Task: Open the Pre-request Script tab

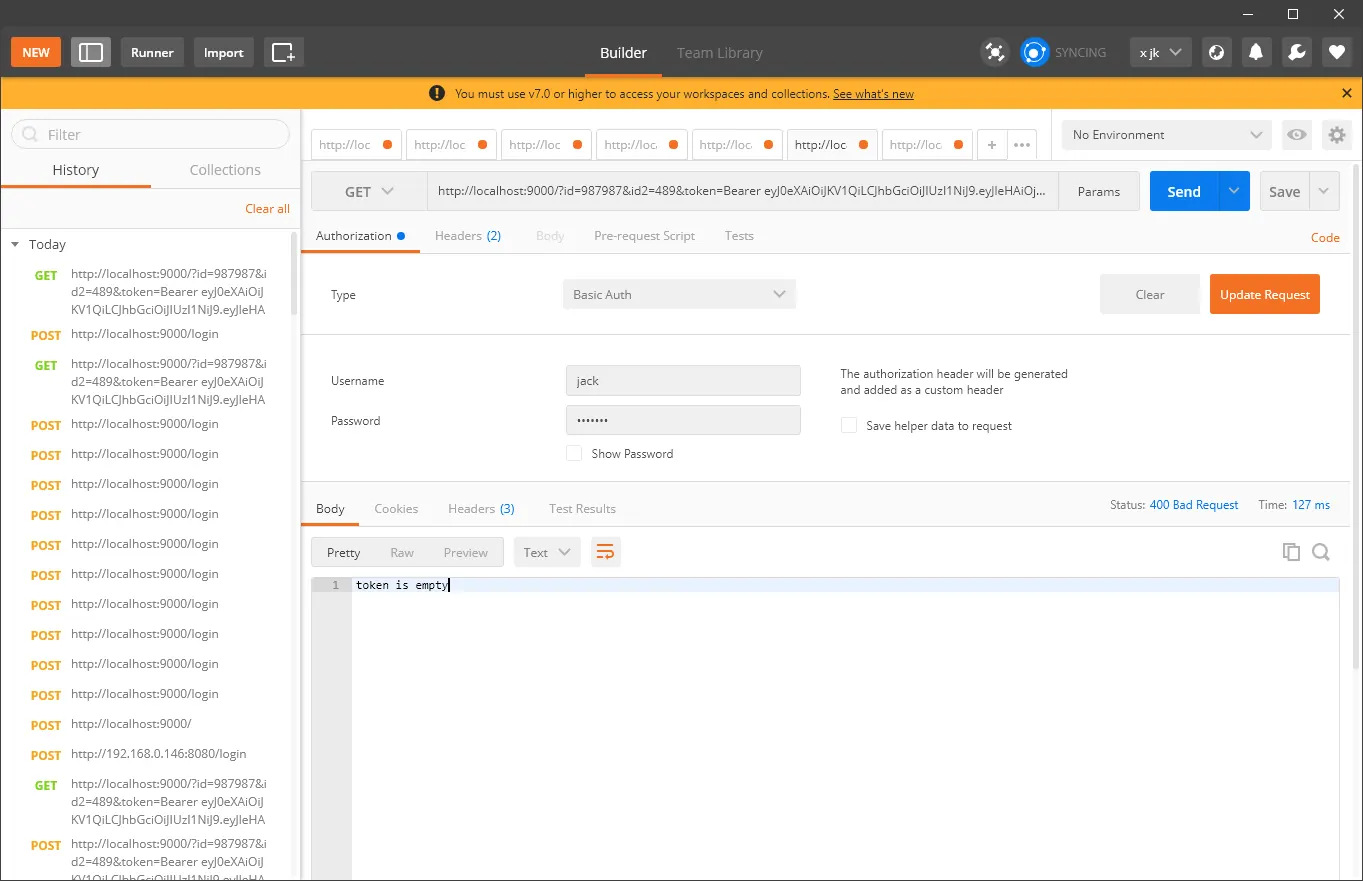Action: pyautogui.click(x=644, y=236)
